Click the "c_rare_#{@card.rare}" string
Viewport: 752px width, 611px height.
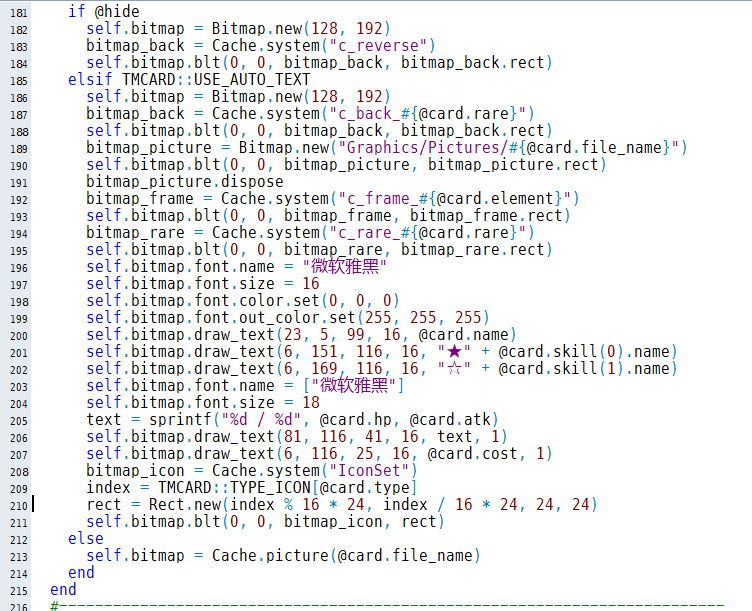[428, 233]
